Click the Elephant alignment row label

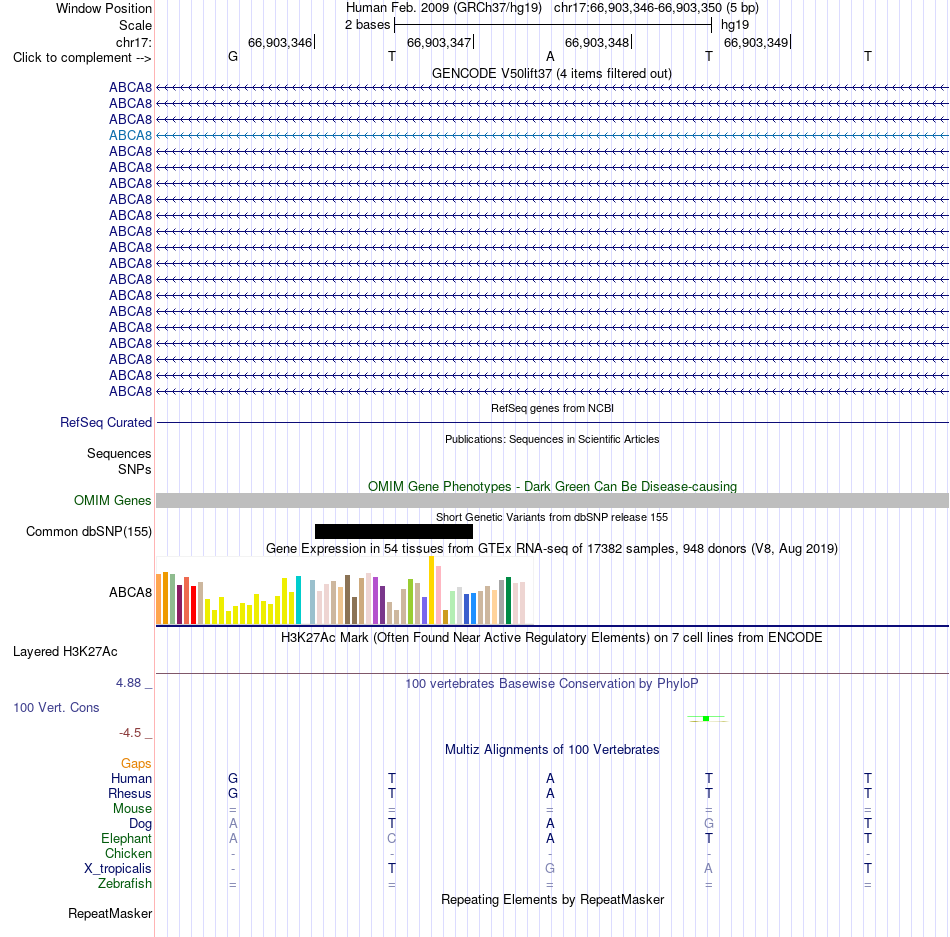point(126,838)
